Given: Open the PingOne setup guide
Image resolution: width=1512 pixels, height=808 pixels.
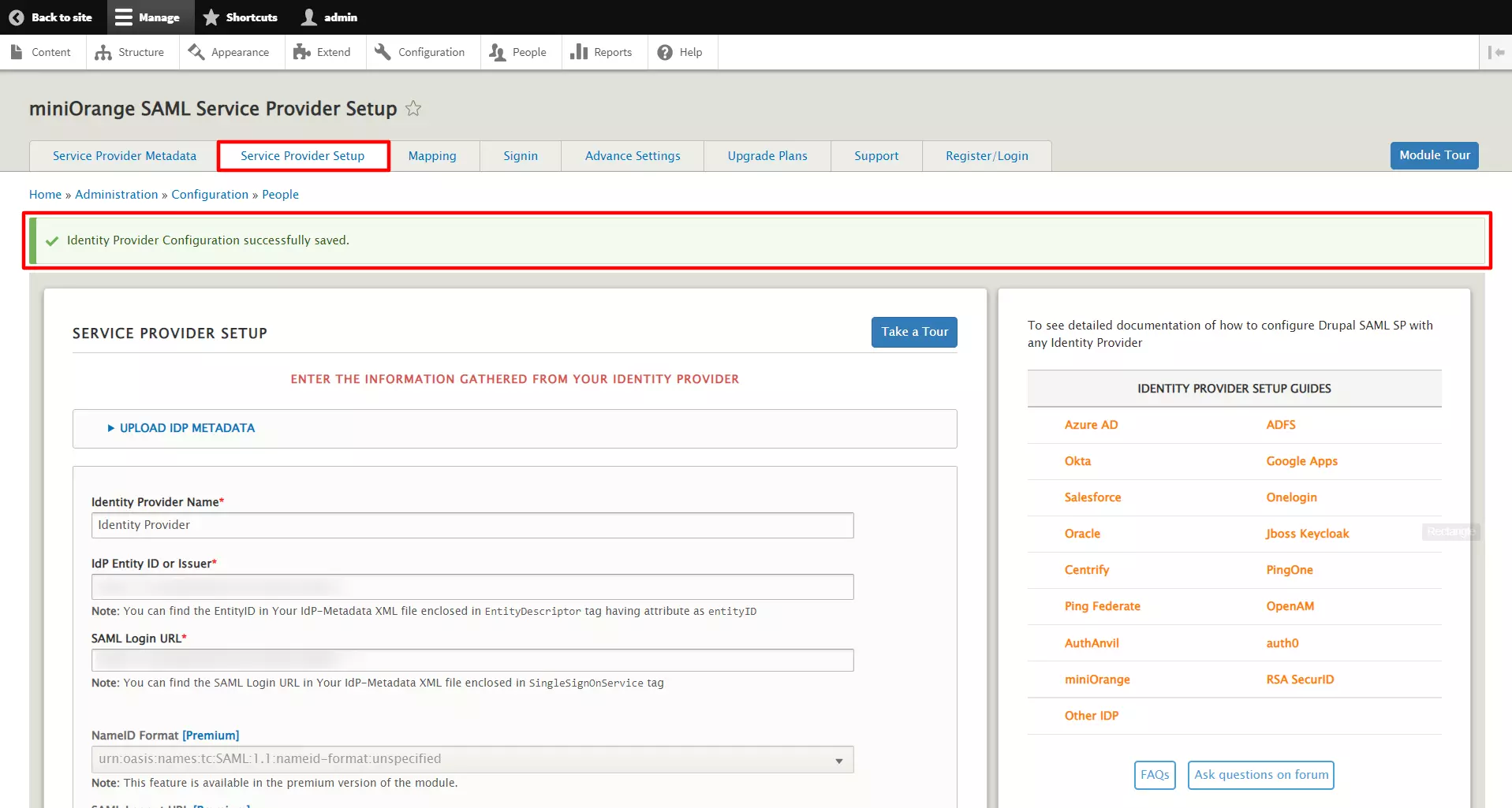Looking at the screenshot, I should [1290, 570].
